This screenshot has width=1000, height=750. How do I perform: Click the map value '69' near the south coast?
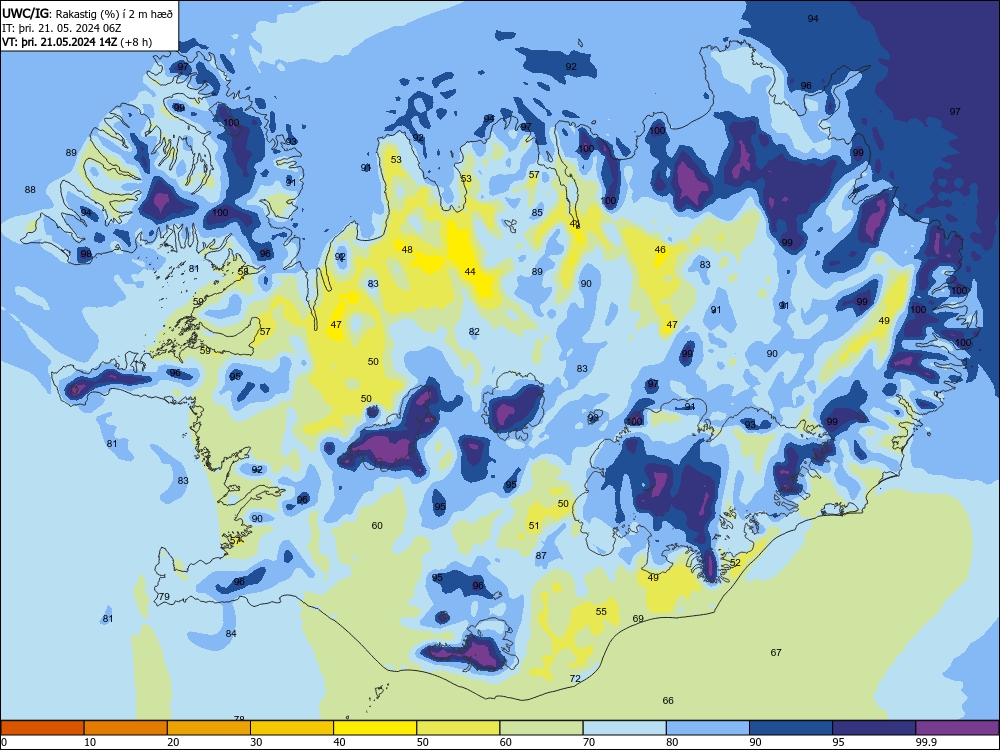point(638,619)
